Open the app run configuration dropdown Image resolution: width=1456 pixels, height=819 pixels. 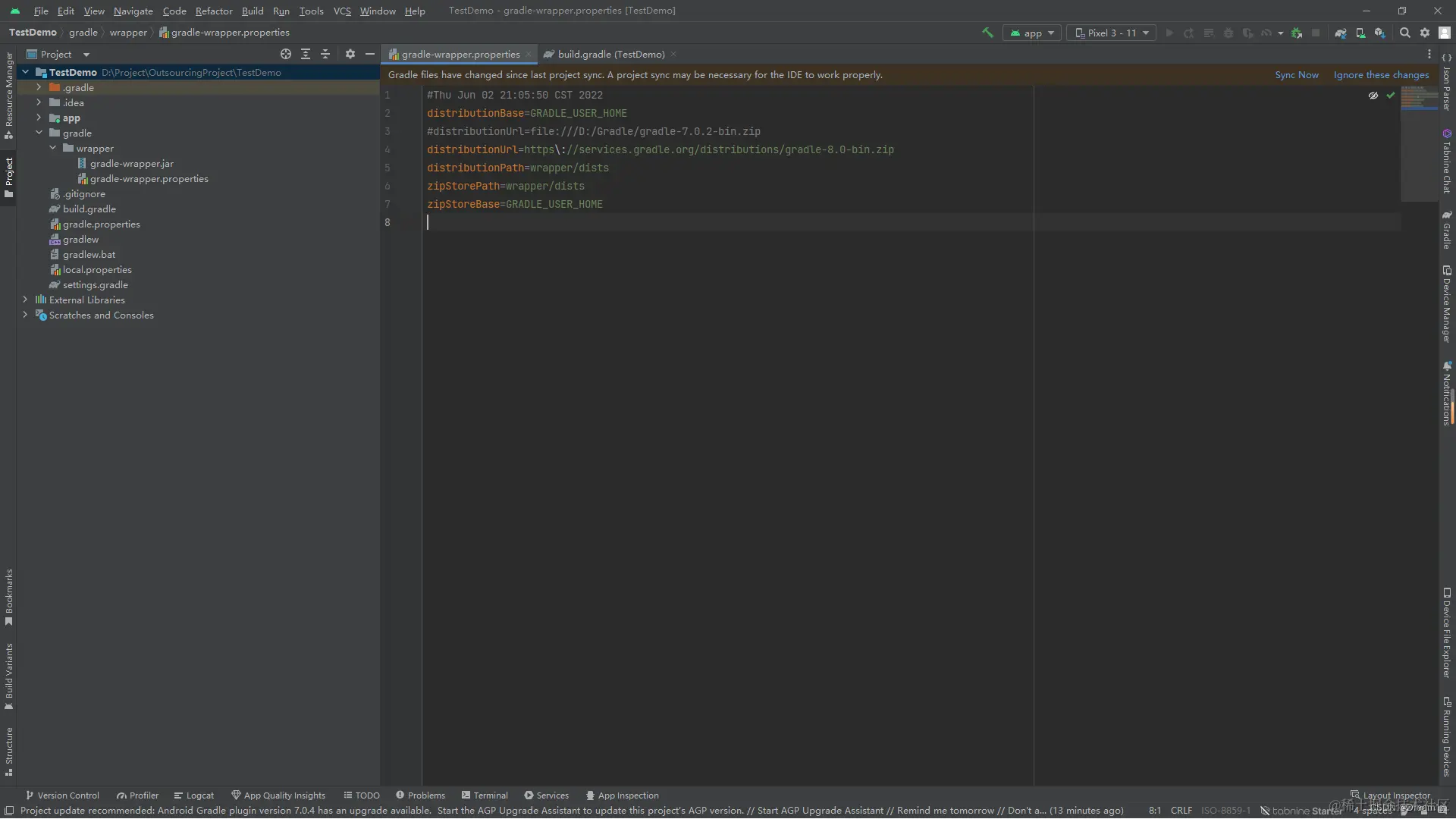tap(1031, 33)
